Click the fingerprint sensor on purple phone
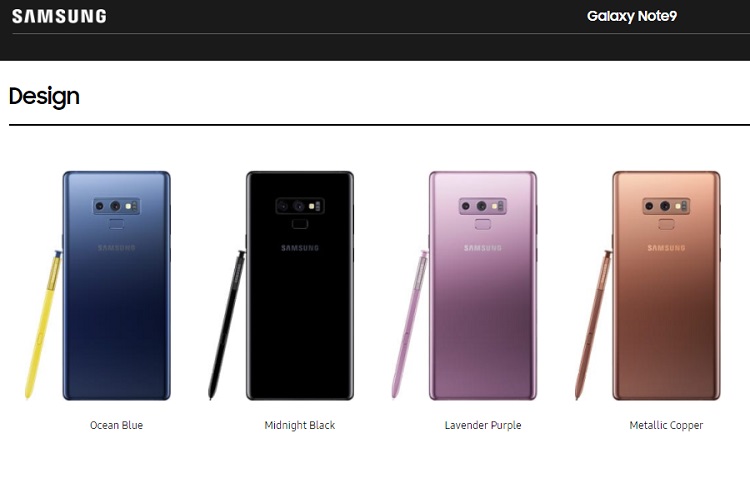This screenshot has height=483, width=750. [483, 224]
